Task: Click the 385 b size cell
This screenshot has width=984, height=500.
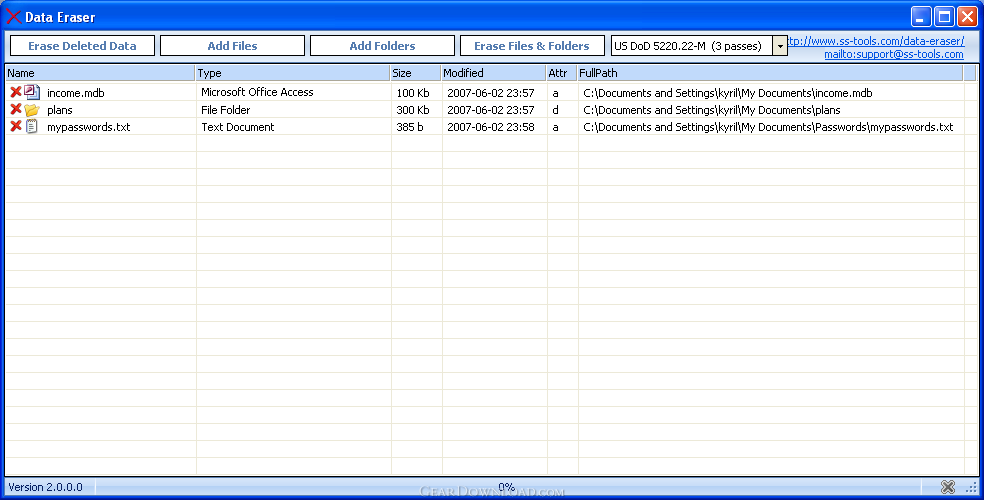Action: 410,127
